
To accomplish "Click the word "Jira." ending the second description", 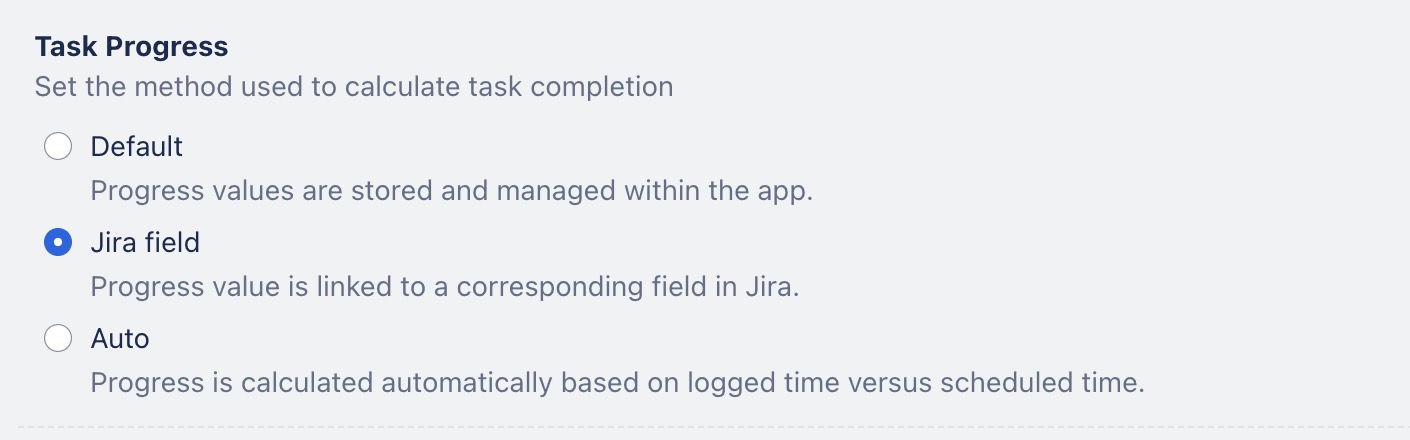I will coord(772,287).
